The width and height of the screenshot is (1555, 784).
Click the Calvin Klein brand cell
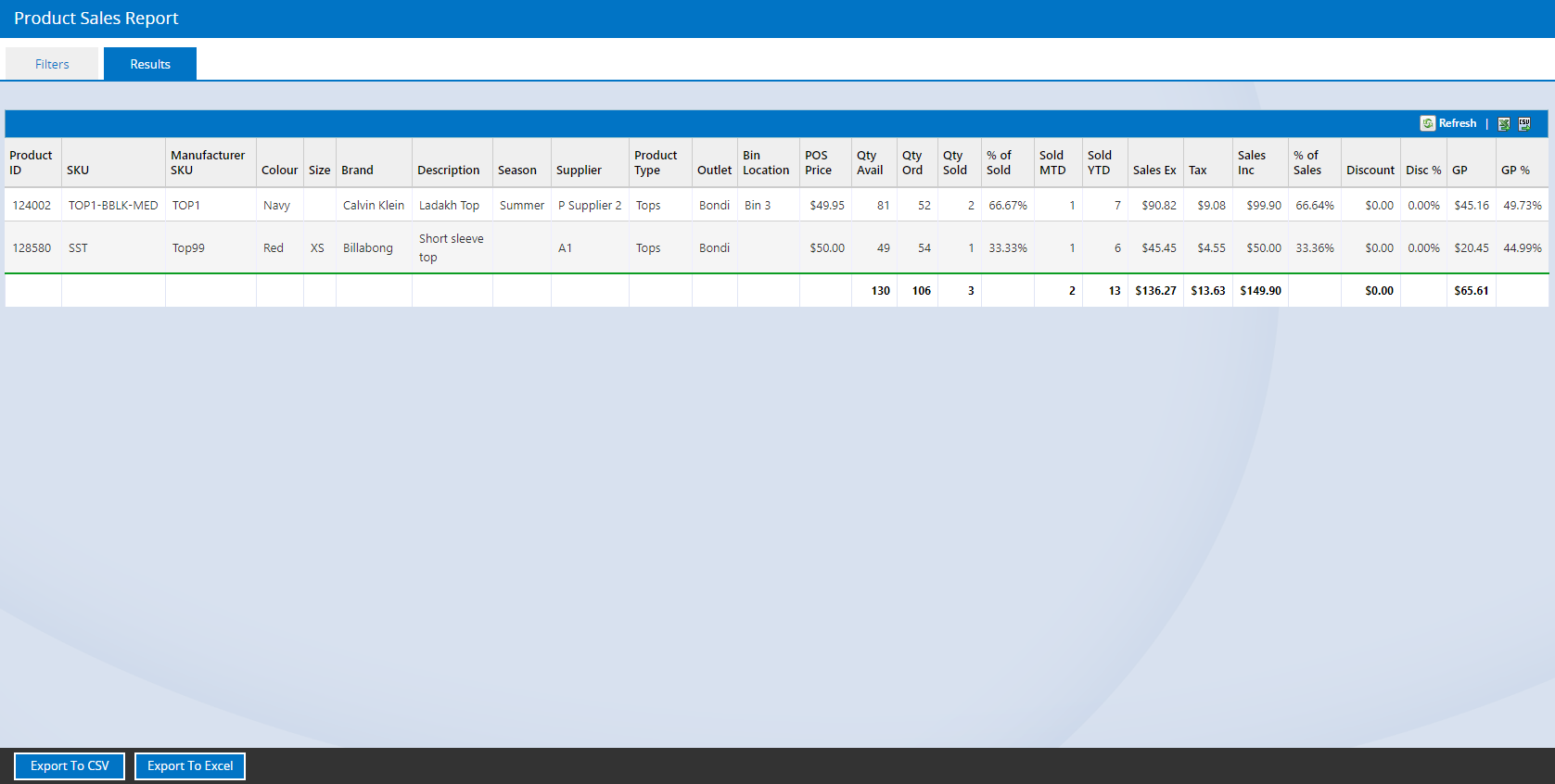tap(374, 205)
